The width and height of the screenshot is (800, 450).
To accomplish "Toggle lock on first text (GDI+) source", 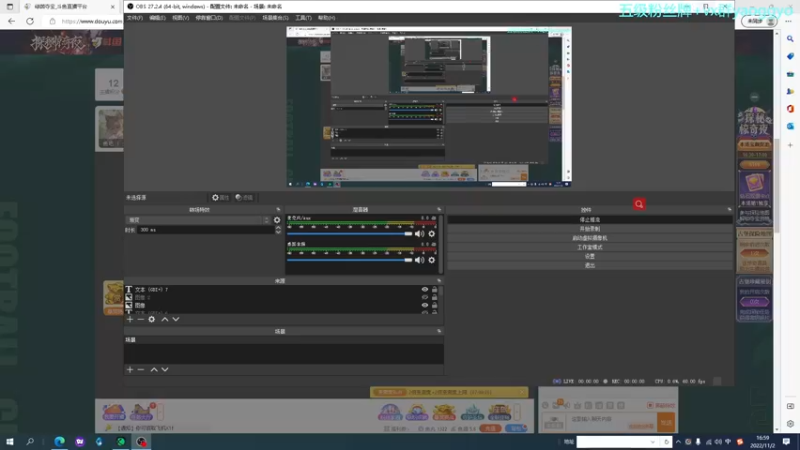I will coord(435,290).
